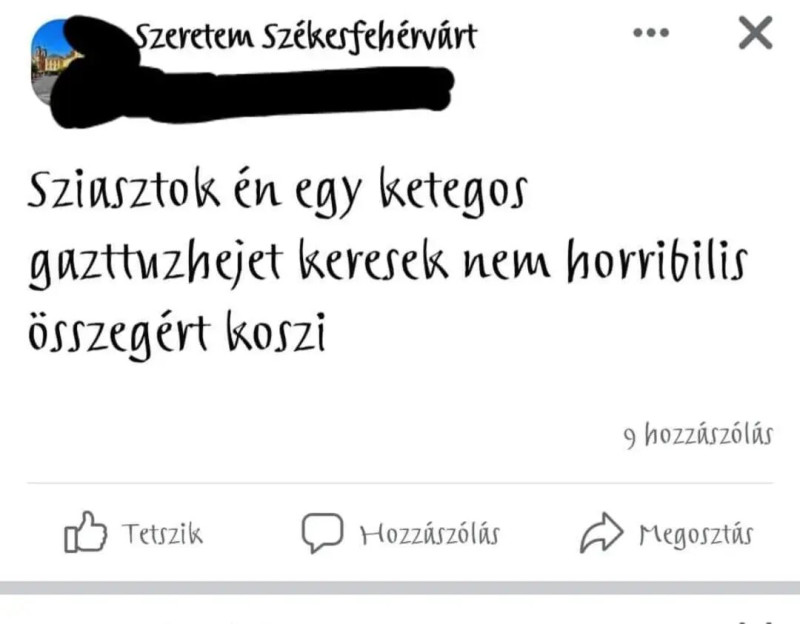Click the speech bubble comment icon
Image resolution: width=800 pixels, height=624 pixels.
[x=322, y=533]
